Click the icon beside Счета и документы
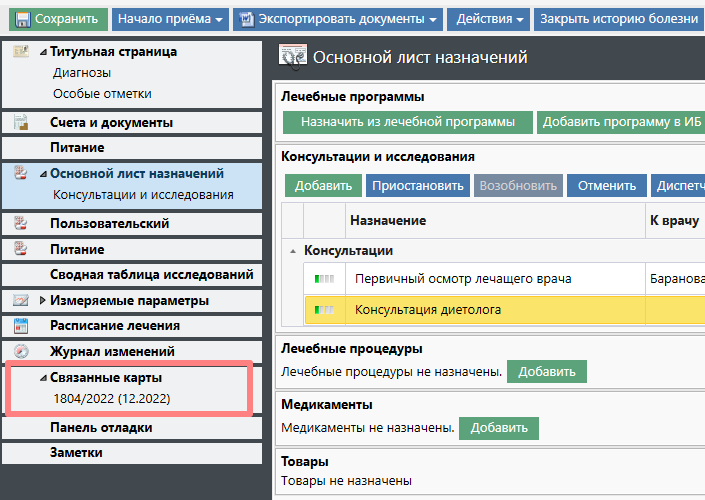705x500 pixels. 21,123
